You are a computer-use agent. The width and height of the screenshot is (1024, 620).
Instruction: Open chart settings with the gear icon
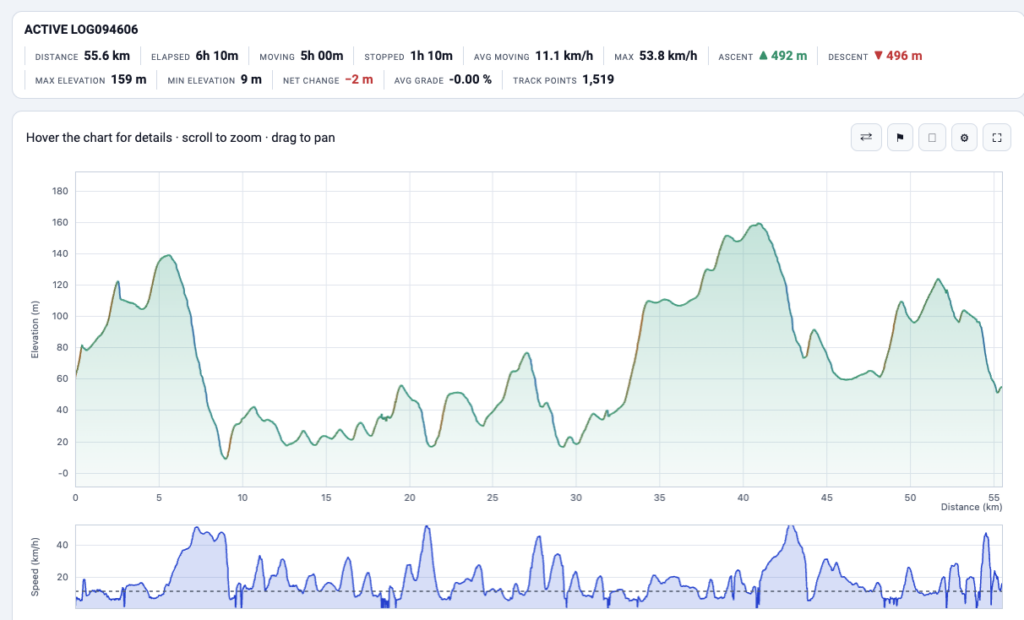pos(964,137)
